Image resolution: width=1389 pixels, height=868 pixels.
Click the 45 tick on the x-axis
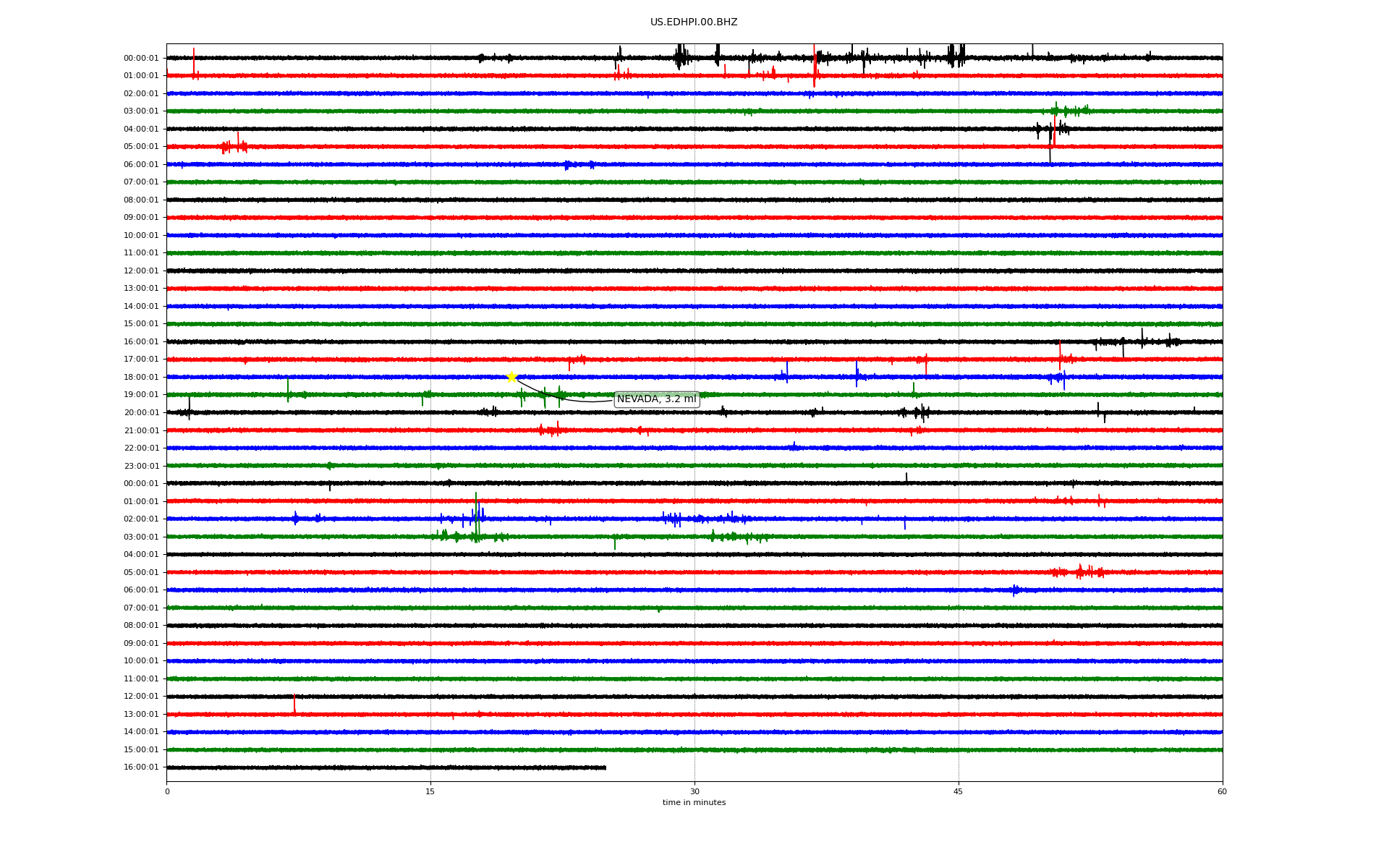pyautogui.click(x=959, y=791)
